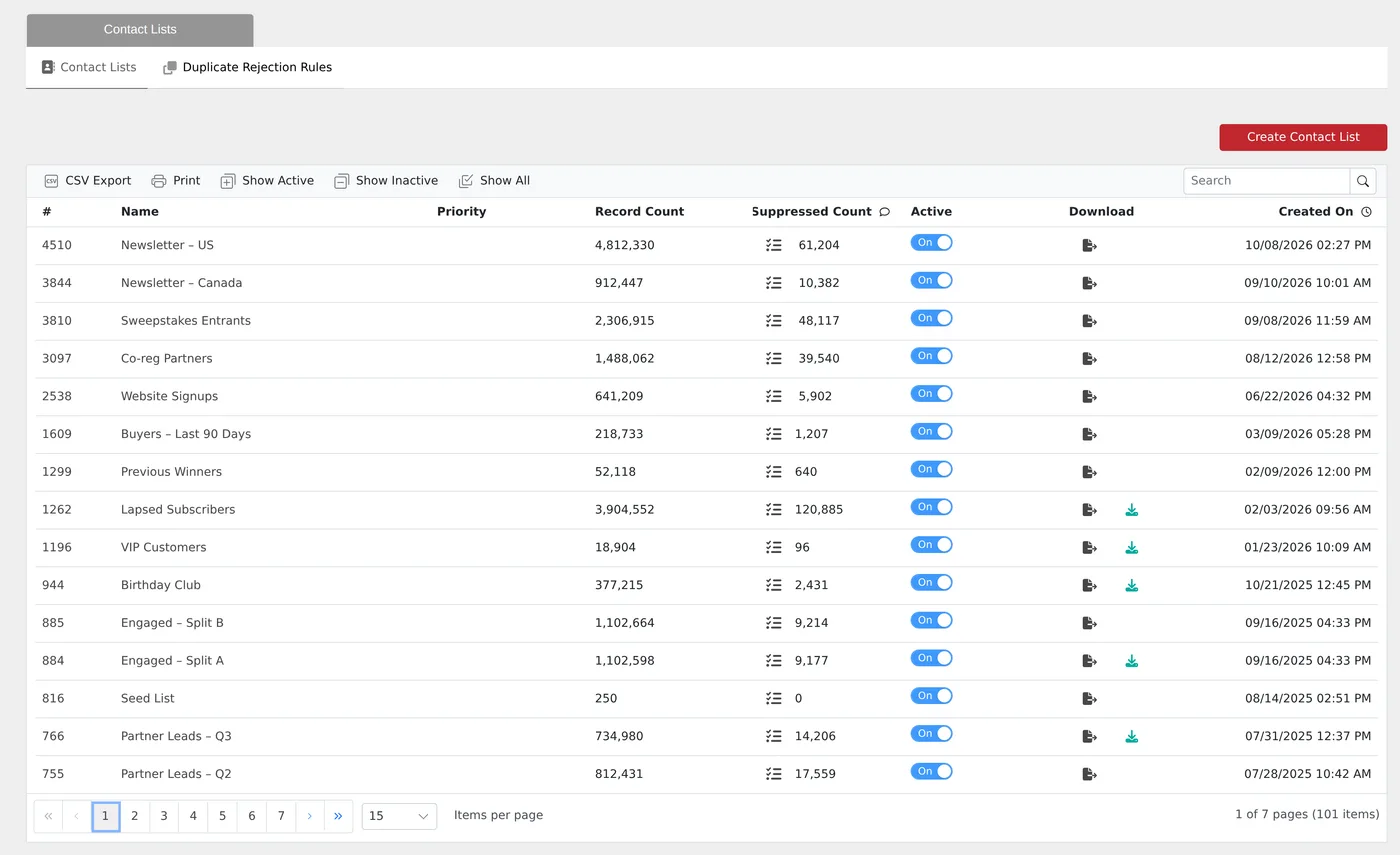Image resolution: width=1400 pixels, height=855 pixels.
Task: Click export file icon for Engaged – Split B
Action: tap(1089, 623)
